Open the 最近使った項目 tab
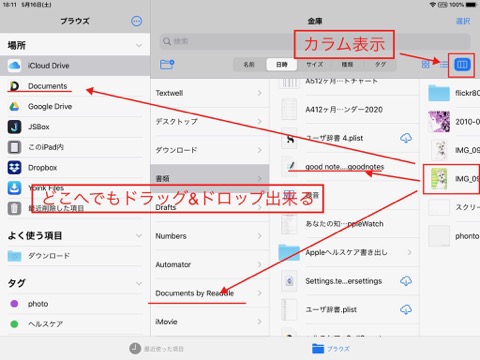This screenshot has width=480, height=360. (157, 349)
